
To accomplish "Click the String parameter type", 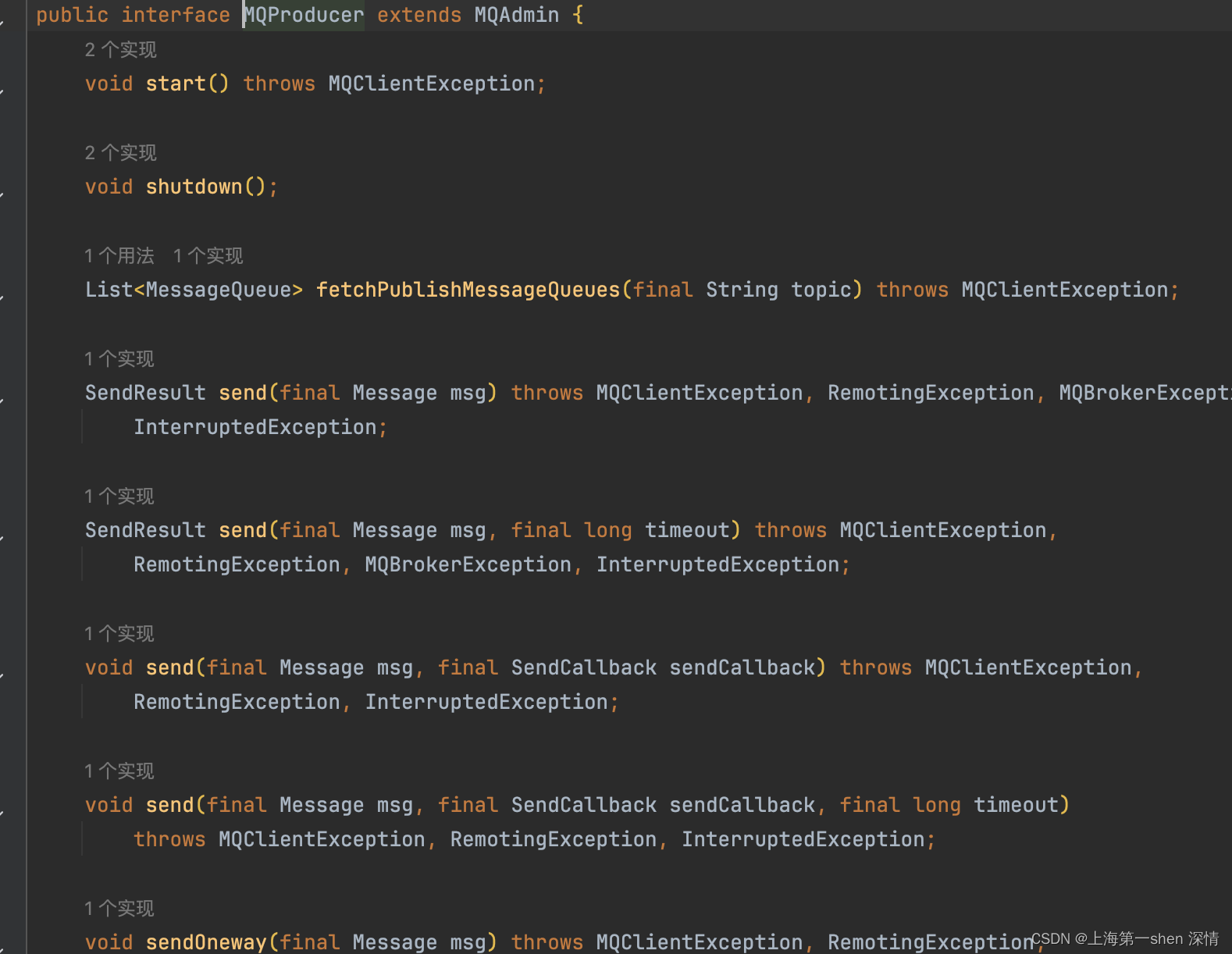I will point(742,290).
